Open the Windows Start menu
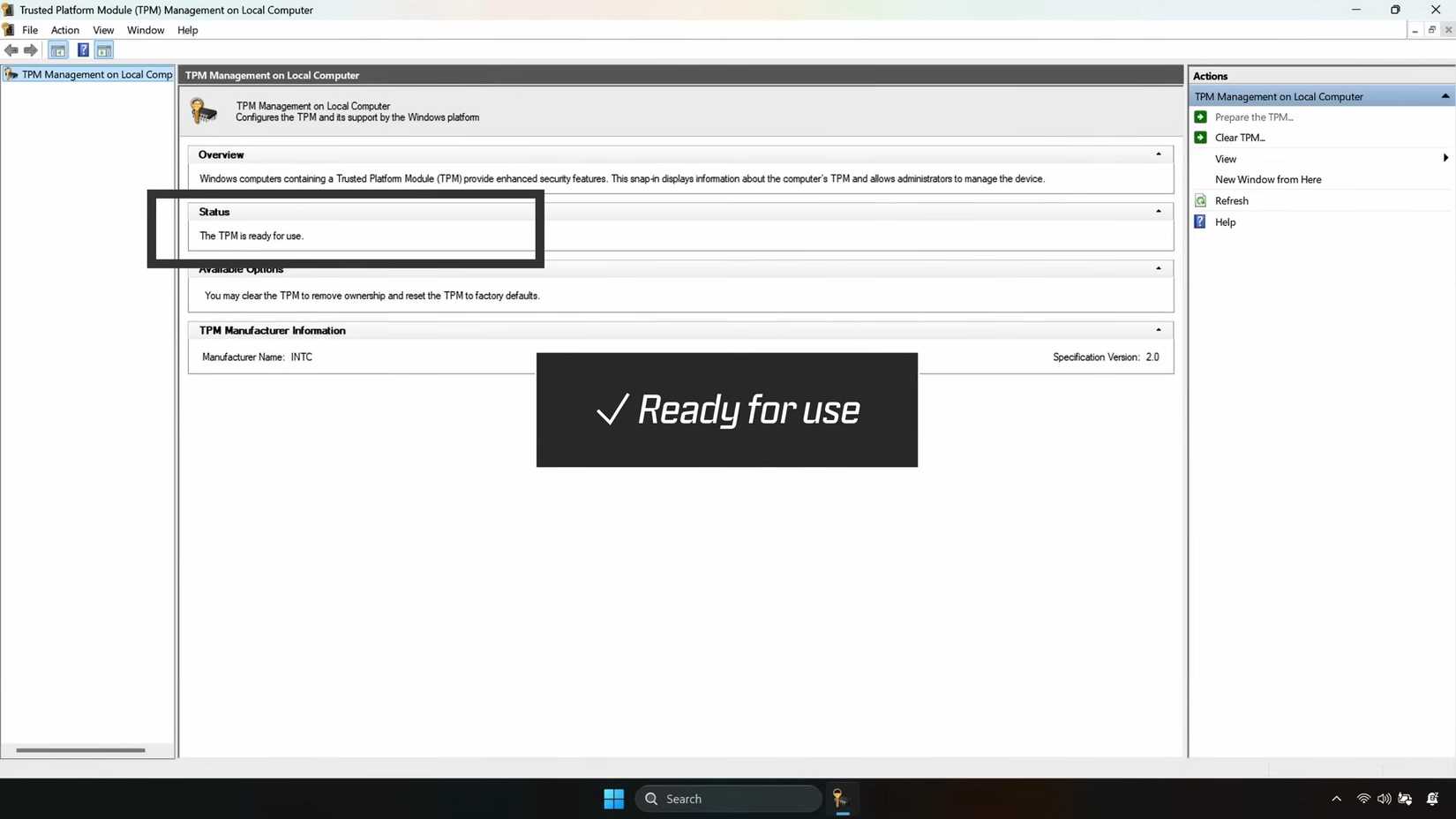The height and width of the screenshot is (819, 1456). pos(613,799)
